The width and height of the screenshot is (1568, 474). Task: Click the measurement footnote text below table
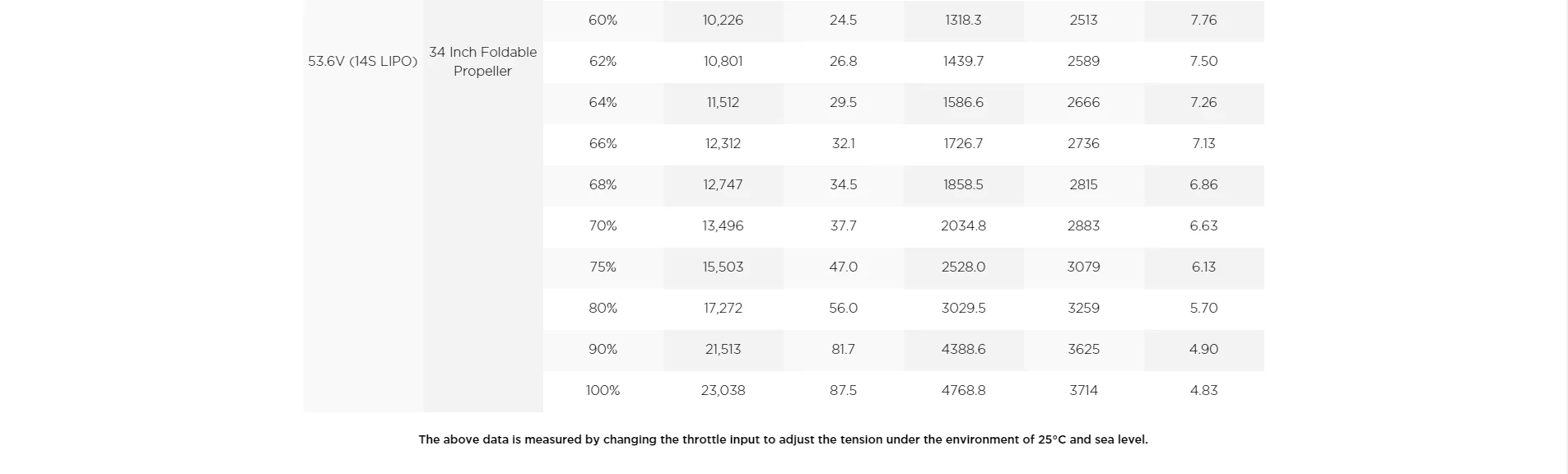pyautogui.click(x=784, y=439)
